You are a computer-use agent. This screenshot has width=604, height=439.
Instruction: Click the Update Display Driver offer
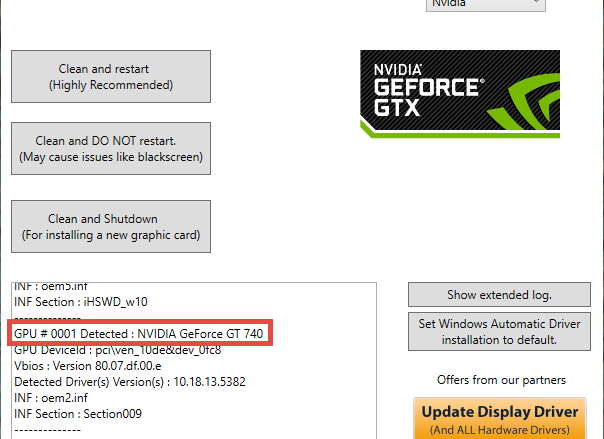click(x=500, y=419)
